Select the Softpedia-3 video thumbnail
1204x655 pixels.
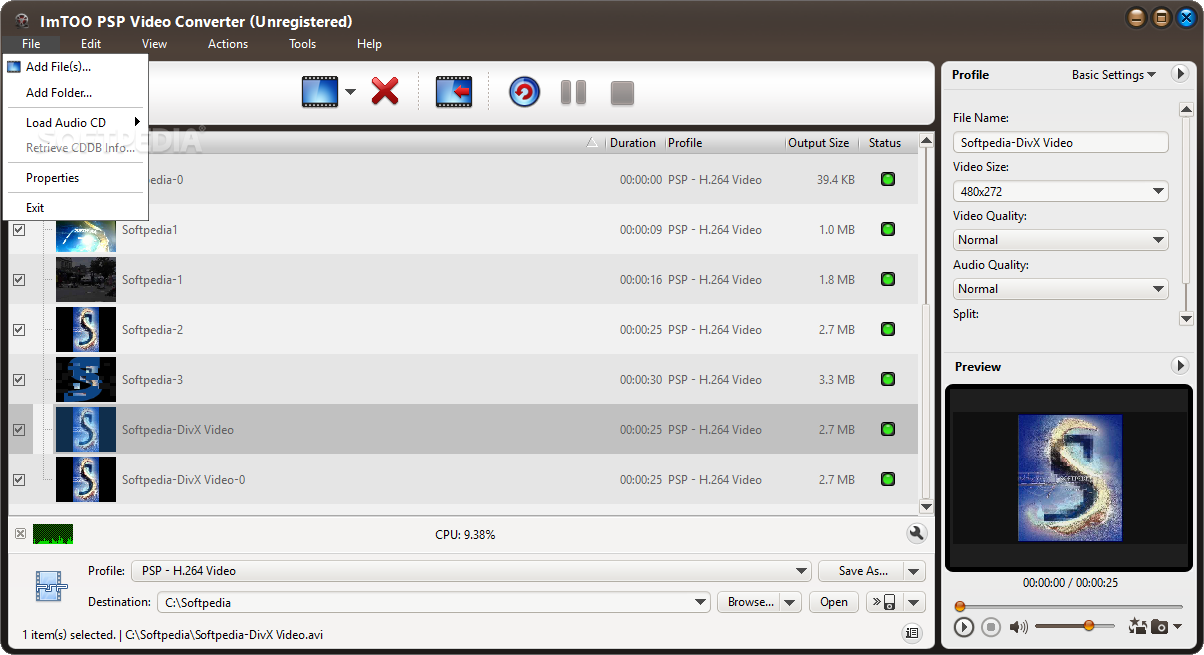[x=86, y=379]
